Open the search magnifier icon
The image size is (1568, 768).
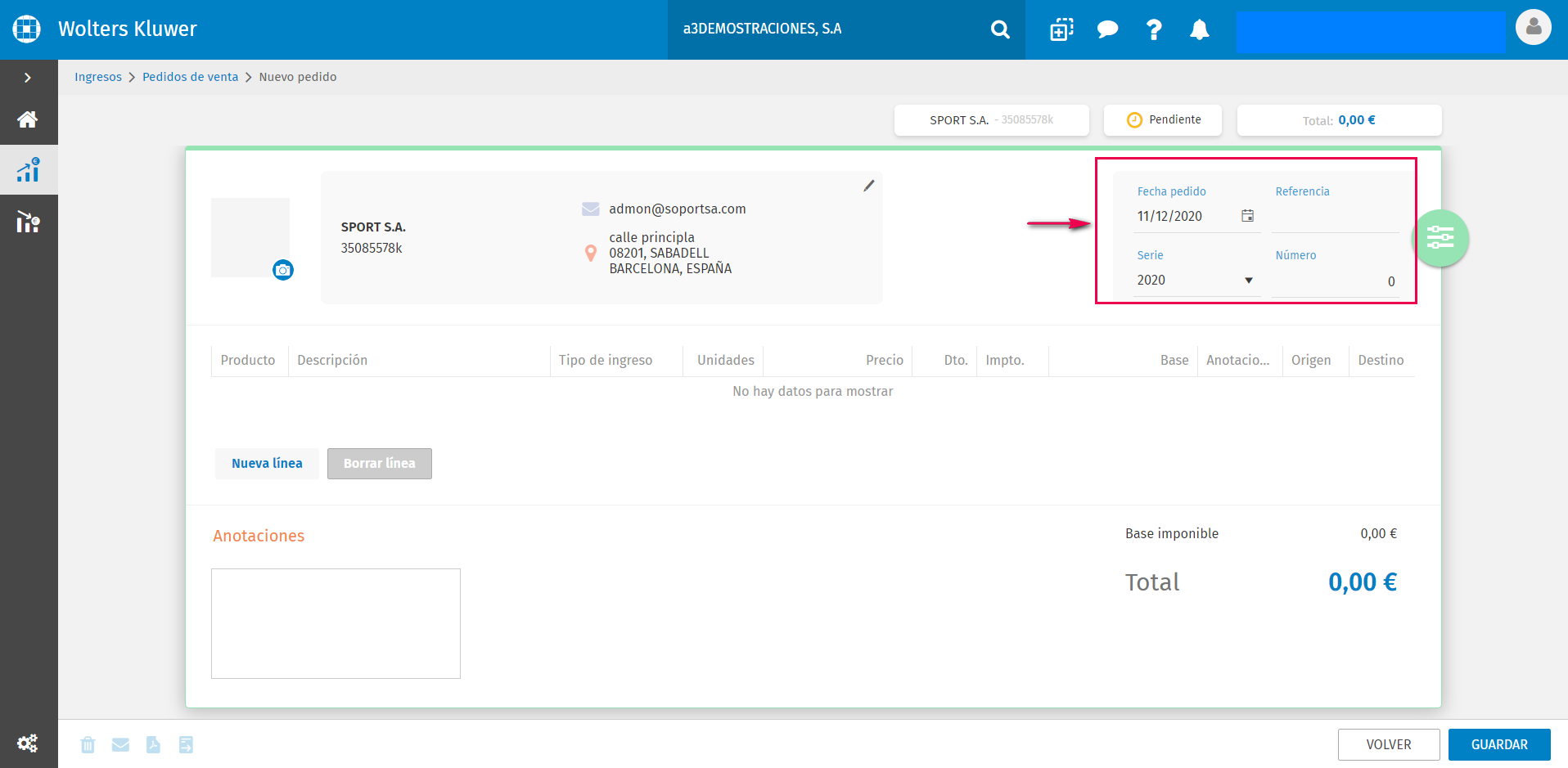tap(999, 29)
